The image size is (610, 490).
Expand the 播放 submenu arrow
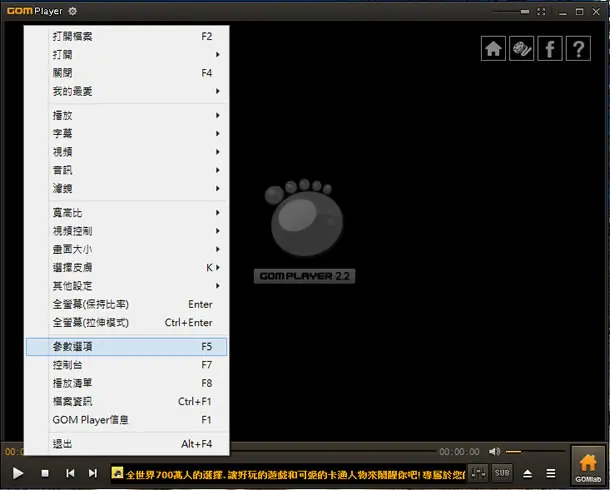point(218,116)
